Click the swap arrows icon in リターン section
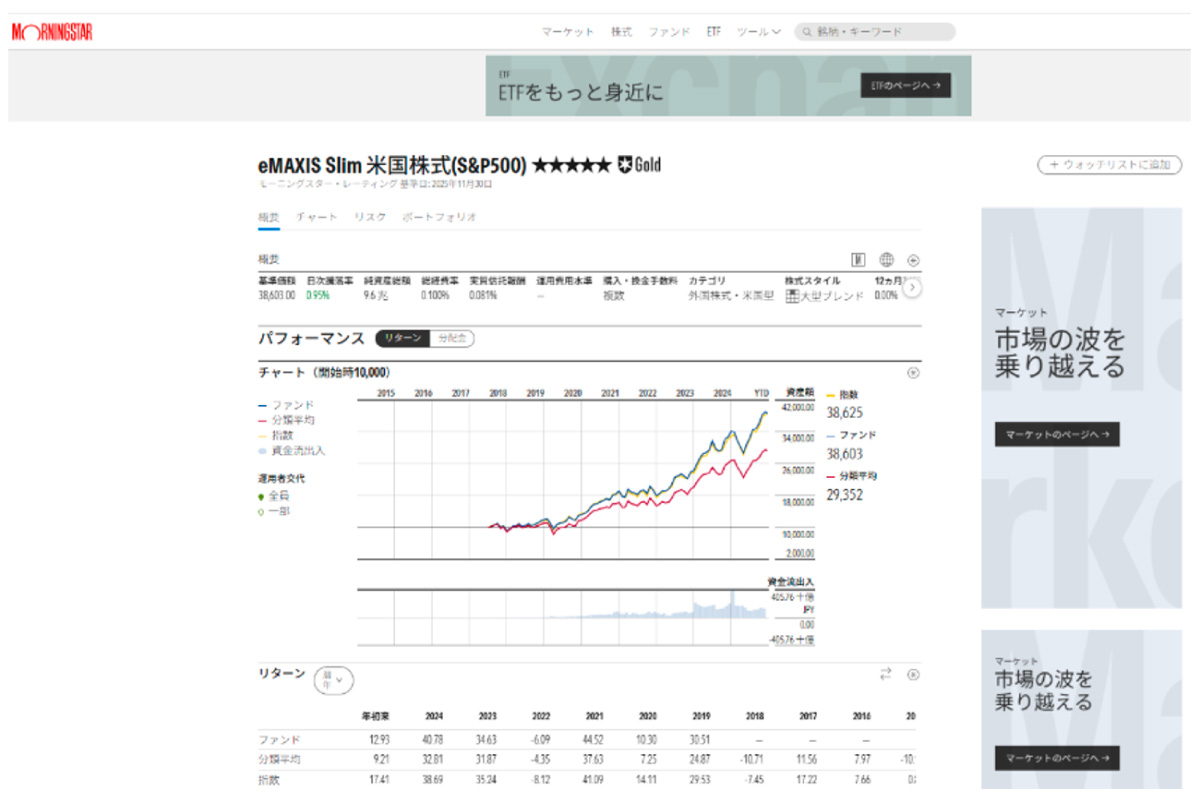Screen dimensions: 1200x800 point(885,674)
